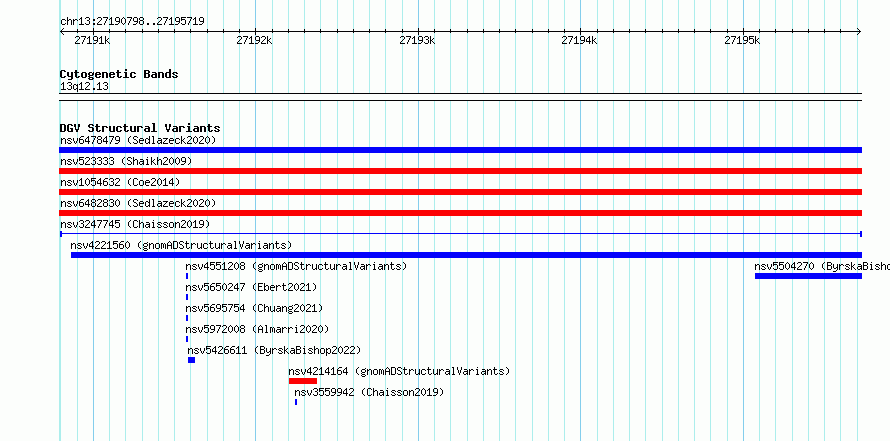
Task: Click the right arrowhead of the ruler
Action: point(859,31)
